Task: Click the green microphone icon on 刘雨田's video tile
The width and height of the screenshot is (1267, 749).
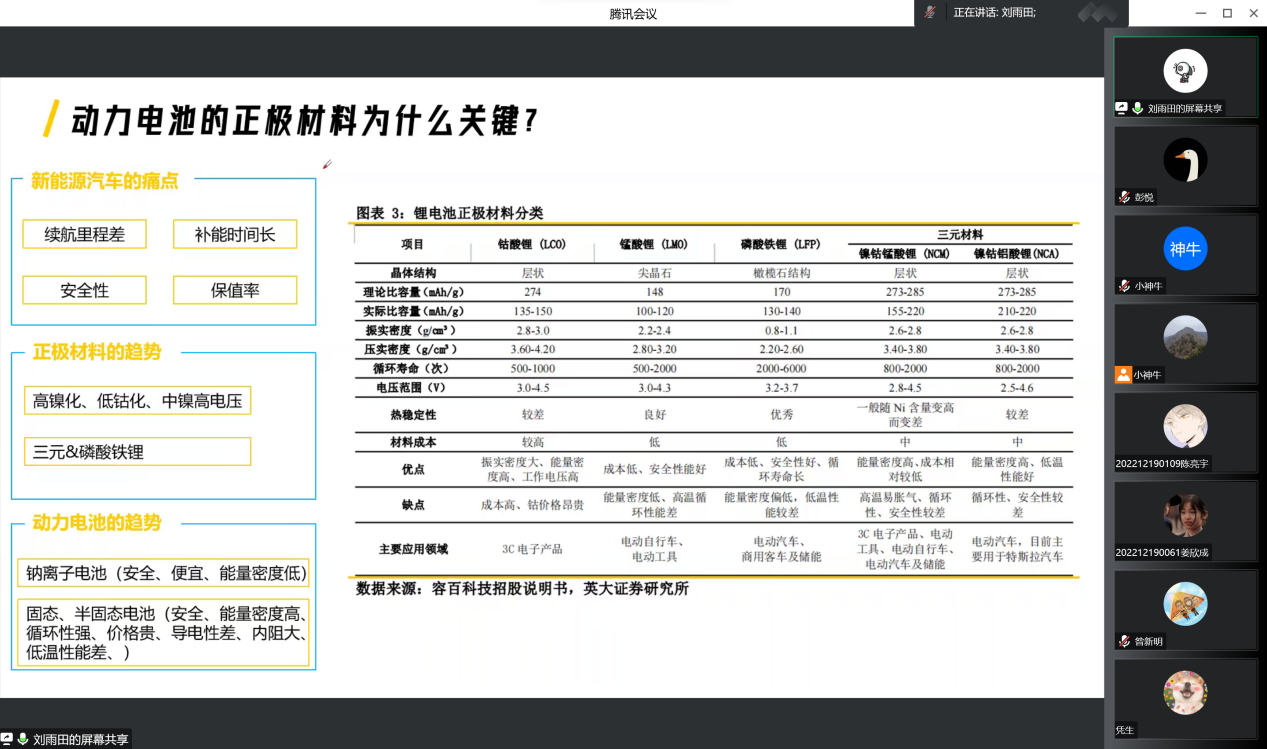Action: (x=1138, y=108)
